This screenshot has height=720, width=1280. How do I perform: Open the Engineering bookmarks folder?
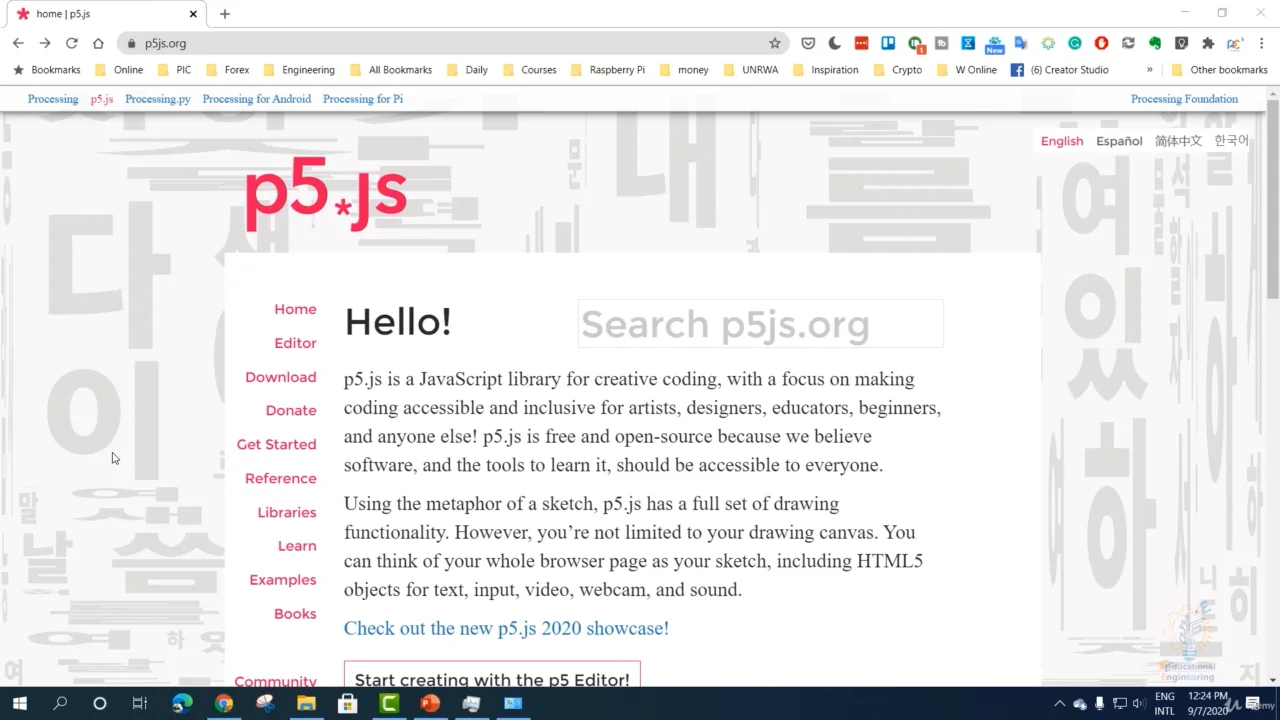299,70
